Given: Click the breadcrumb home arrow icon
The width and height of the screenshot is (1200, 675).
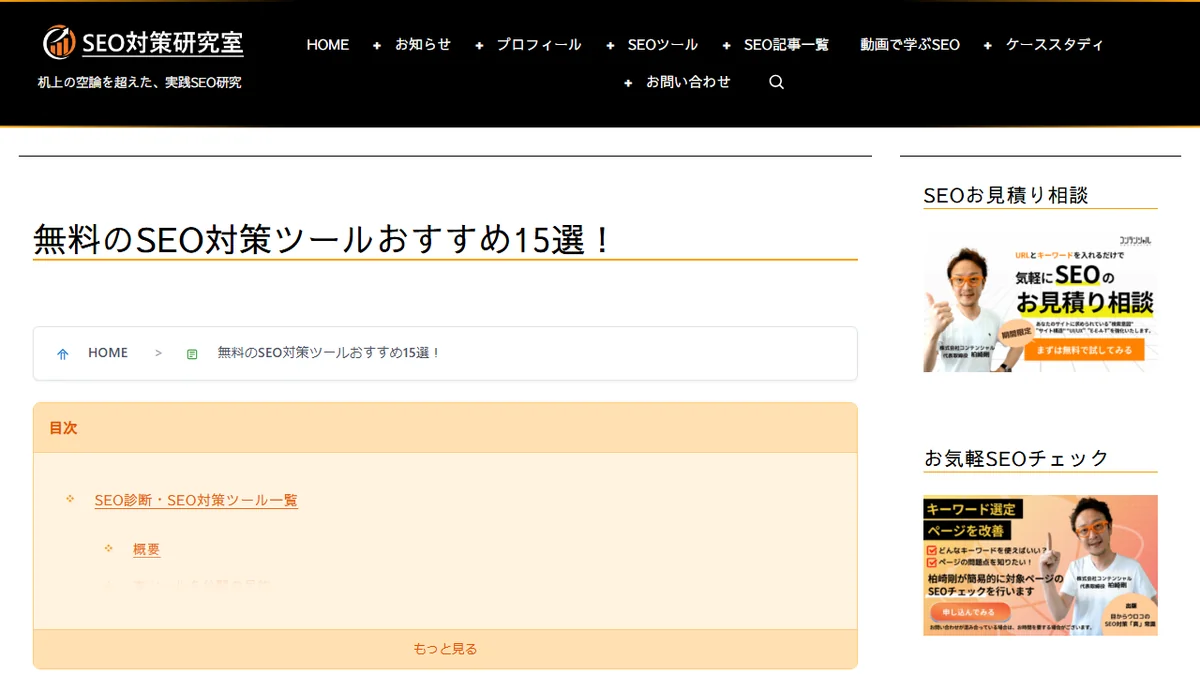Looking at the screenshot, I should click(x=63, y=353).
